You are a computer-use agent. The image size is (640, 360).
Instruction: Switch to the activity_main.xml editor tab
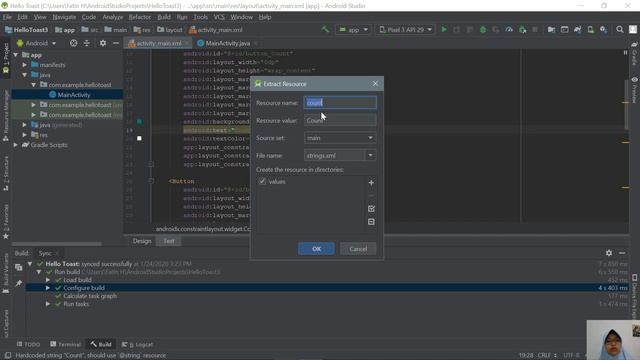pyautogui.click(x=159, y=43)
